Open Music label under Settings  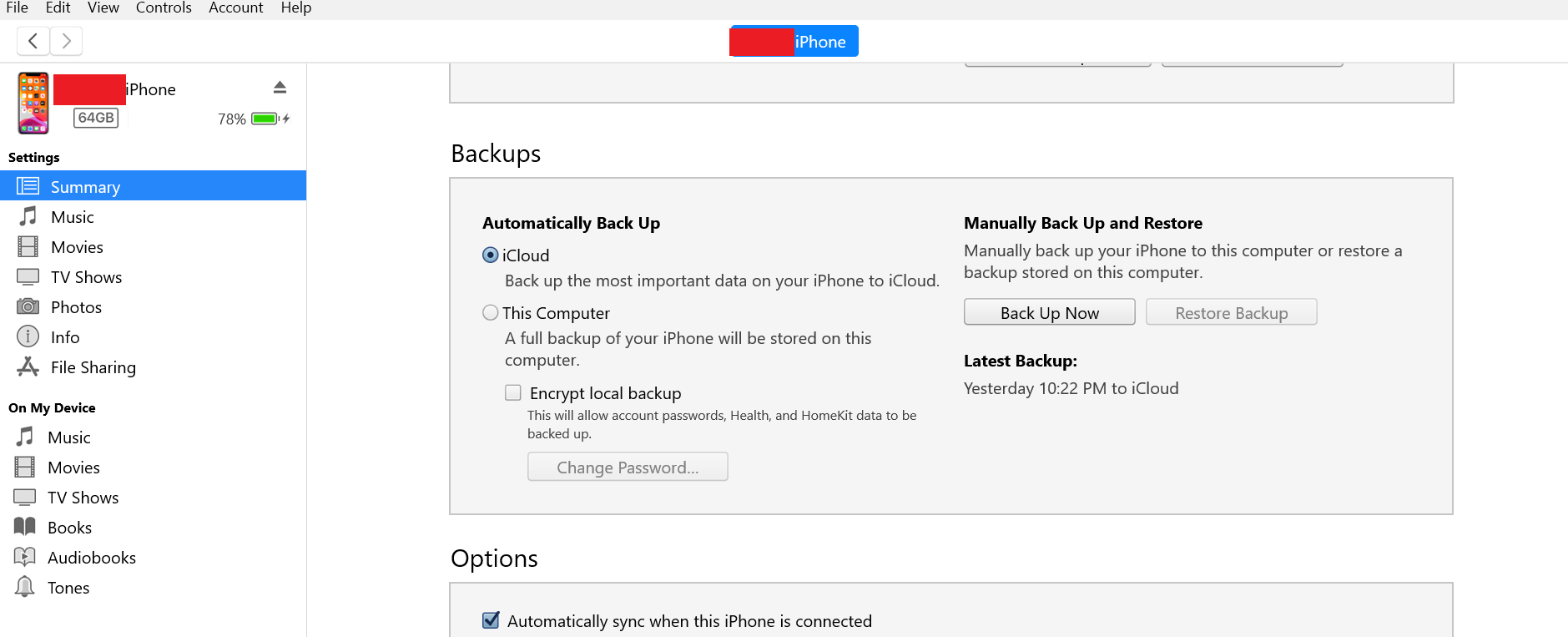pyautogui.click(x=73, y=217)
